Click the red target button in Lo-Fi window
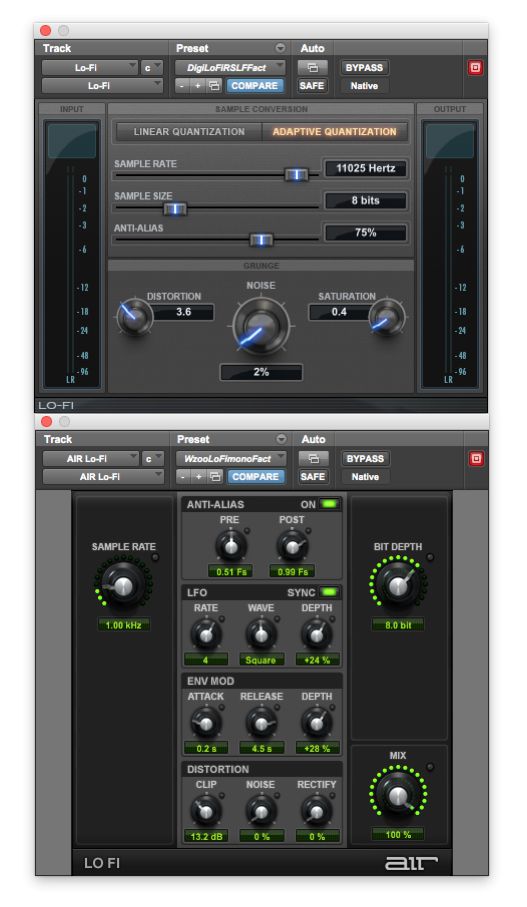Image resolution: width=527 pixels, height=907 pixels. [x=475, y=68]
